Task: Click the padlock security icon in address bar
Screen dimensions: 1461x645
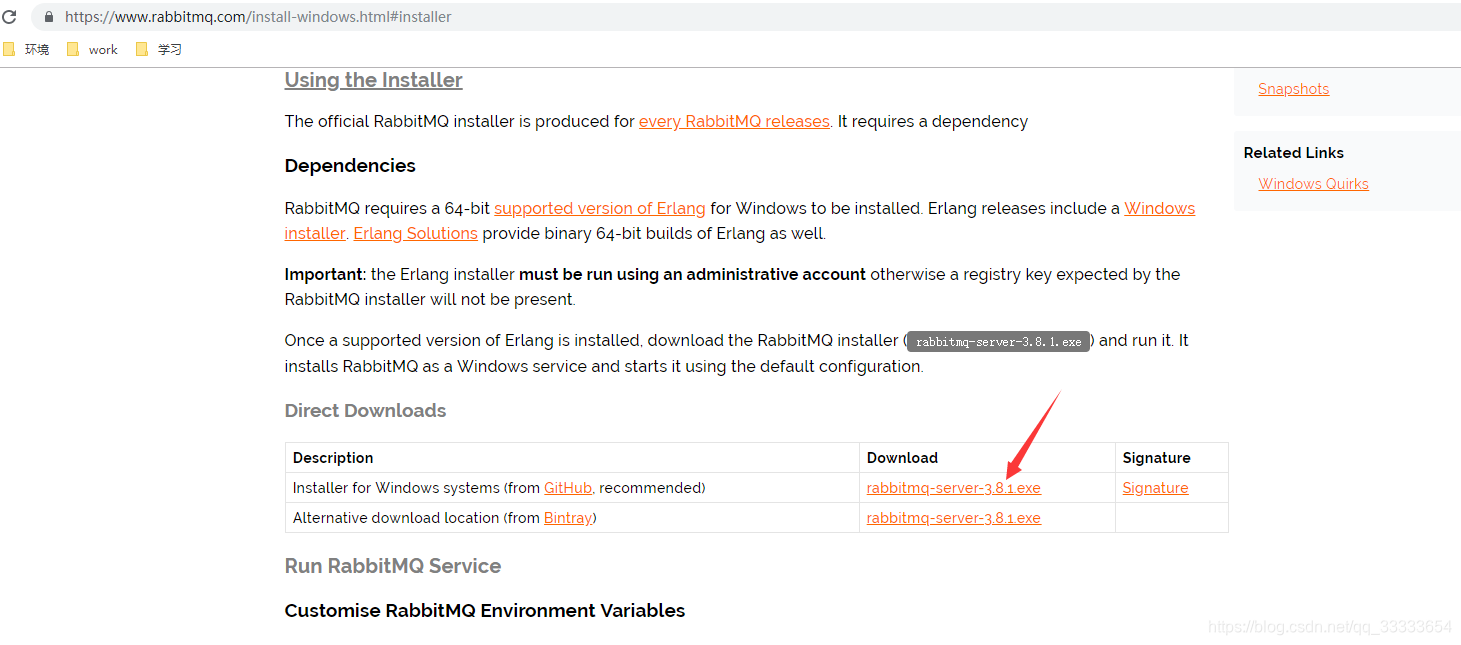Action: point(48,16)
